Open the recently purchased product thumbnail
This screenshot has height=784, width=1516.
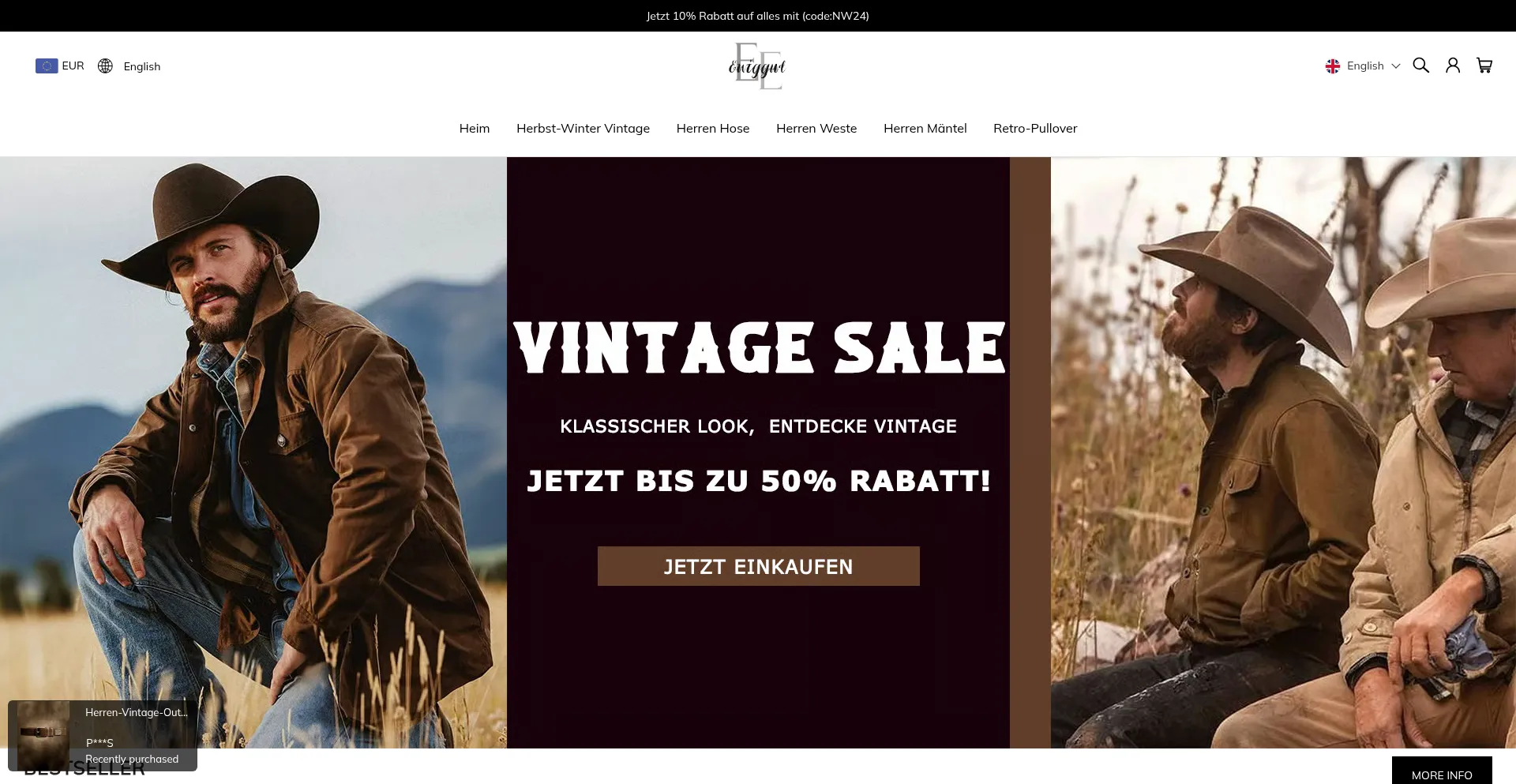coord(43,733)
